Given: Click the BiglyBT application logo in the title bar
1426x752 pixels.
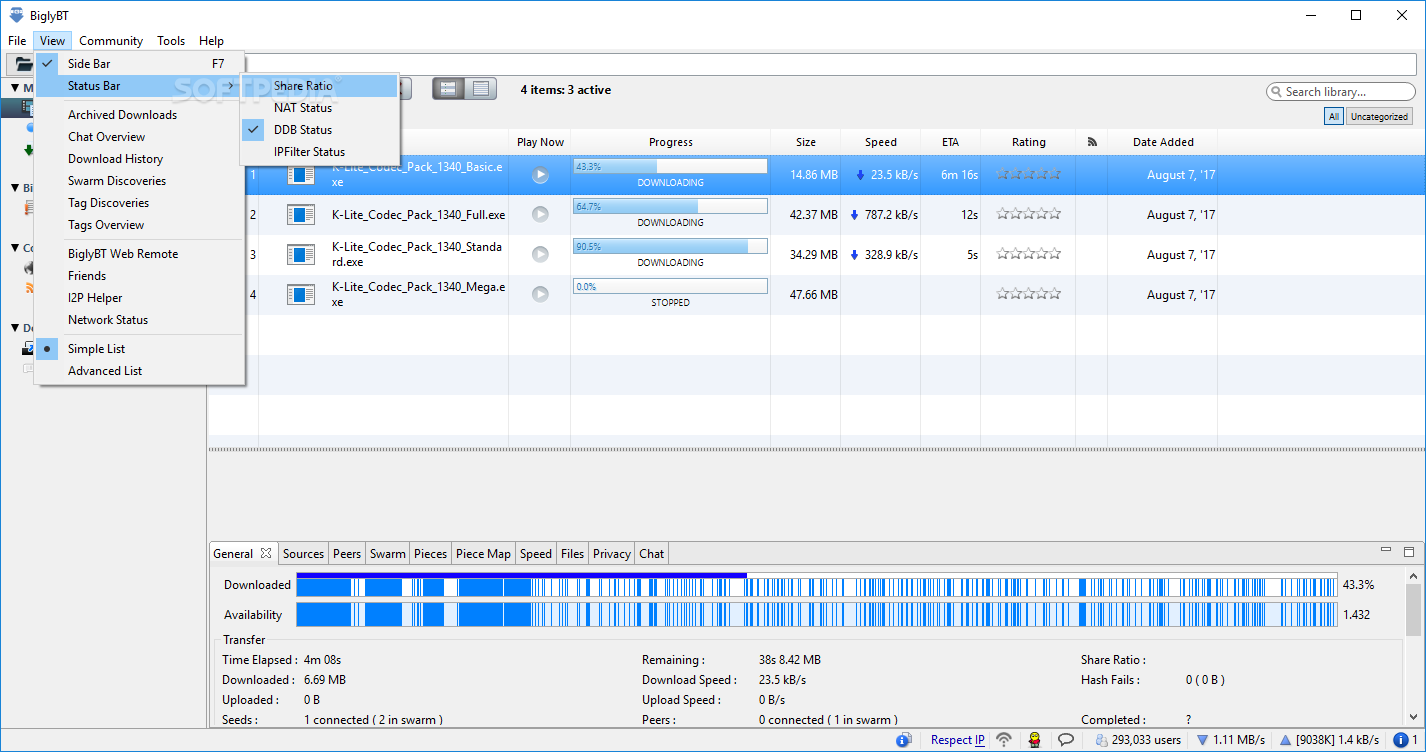Looking at the screenshot, I should 17,14.
